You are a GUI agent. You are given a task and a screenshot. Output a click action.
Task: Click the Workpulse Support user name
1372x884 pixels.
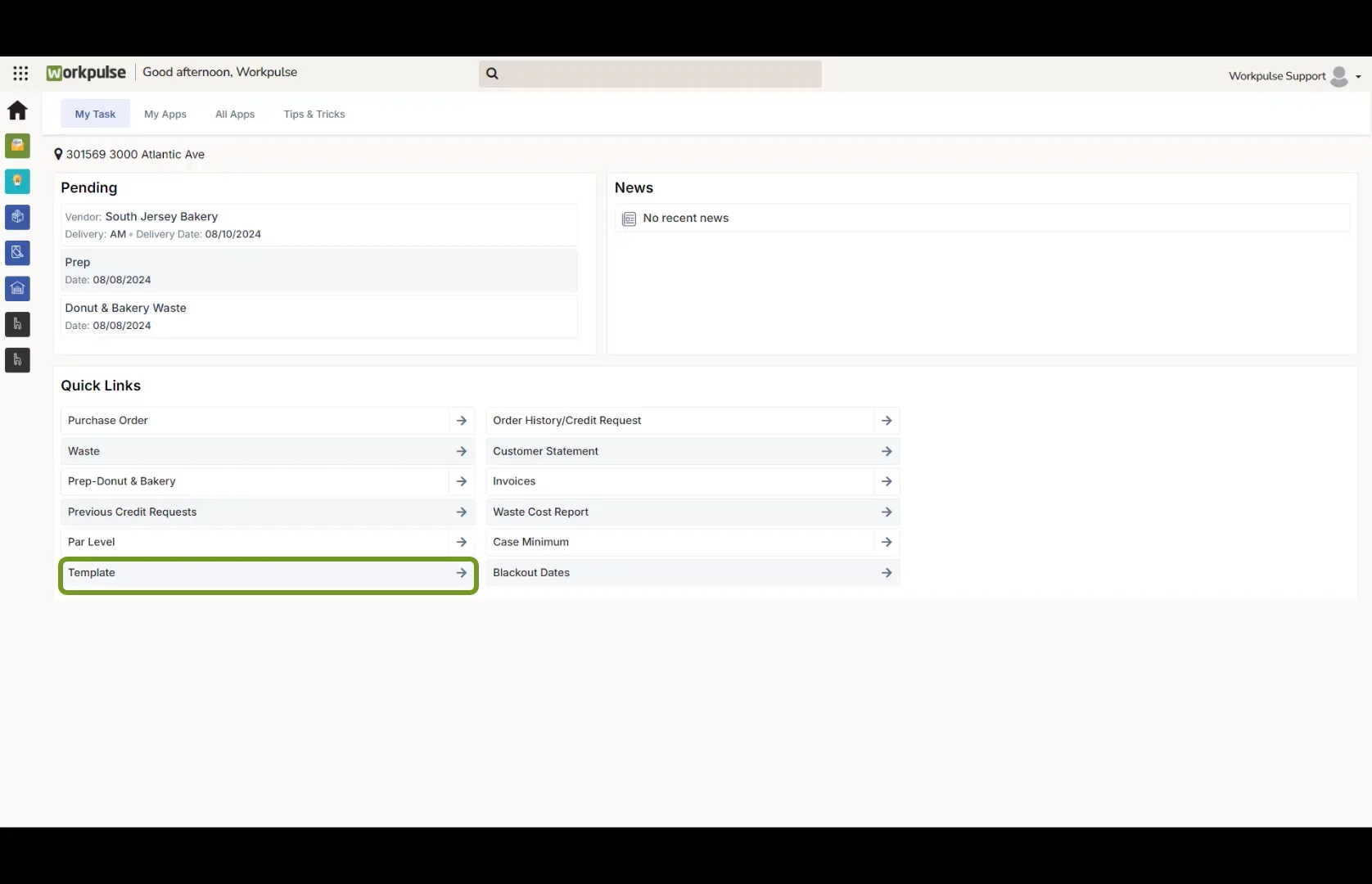1277,76
